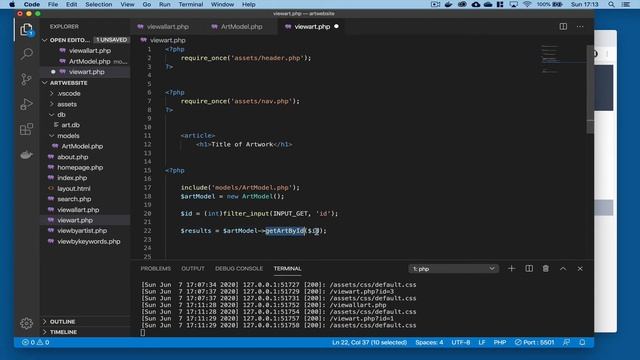
Task: Open the Manage gear menu
Action: click(x=27, y=323)
